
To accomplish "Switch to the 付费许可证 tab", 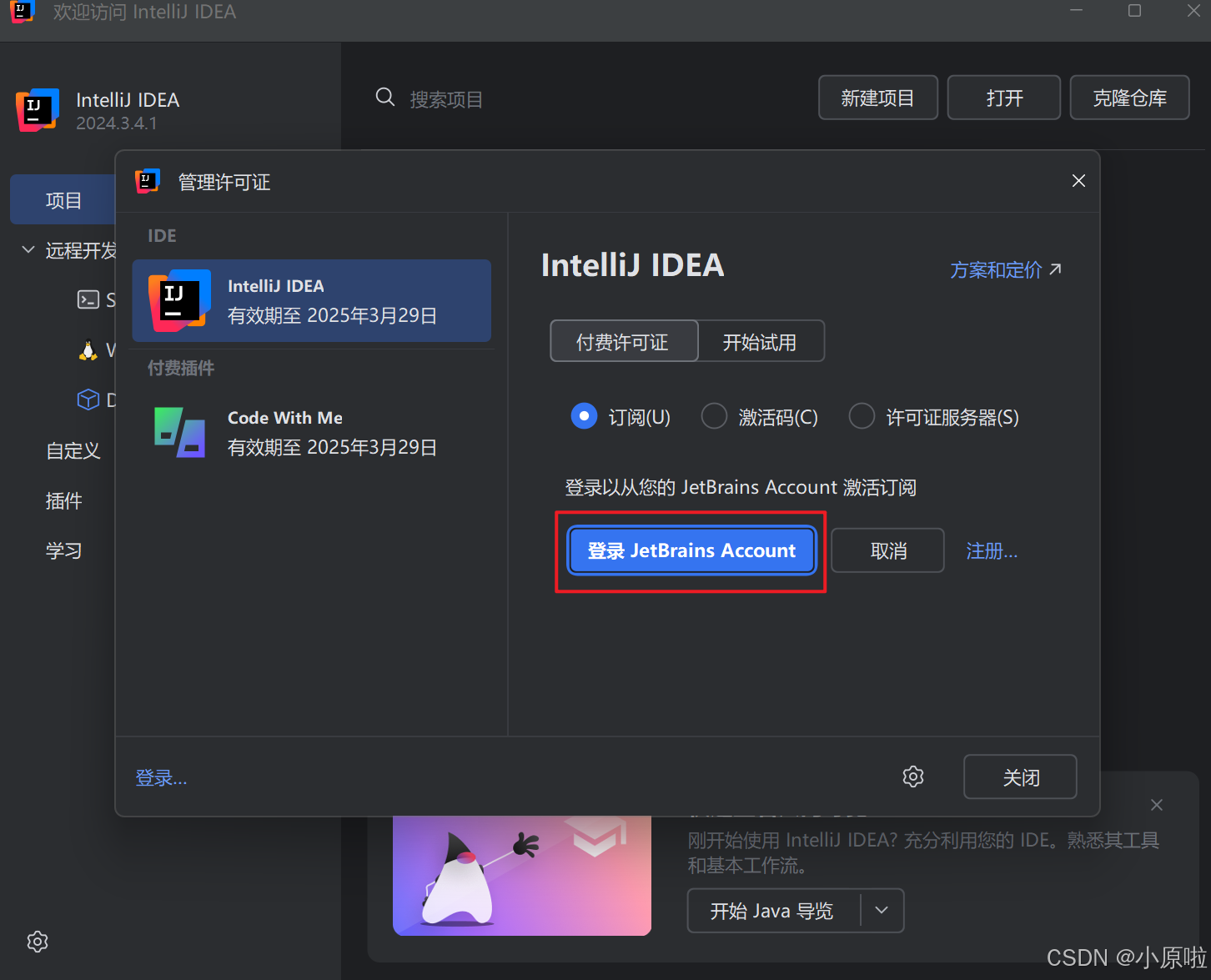I will pos(624,341).
